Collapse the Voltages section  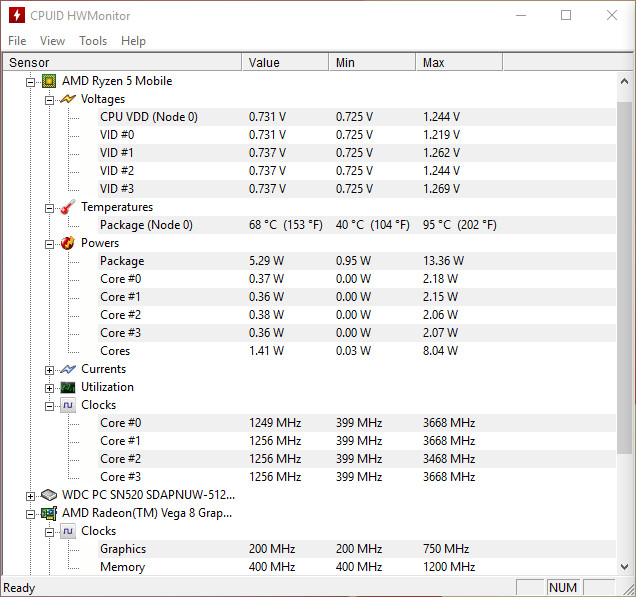[x=49, y=100]
